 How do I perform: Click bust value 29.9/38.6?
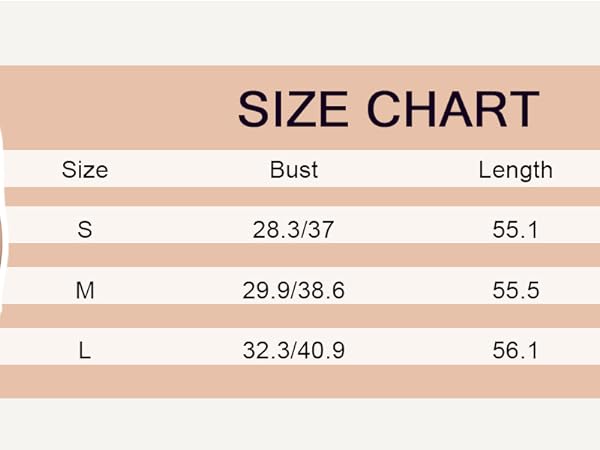(x=293, y=290)
